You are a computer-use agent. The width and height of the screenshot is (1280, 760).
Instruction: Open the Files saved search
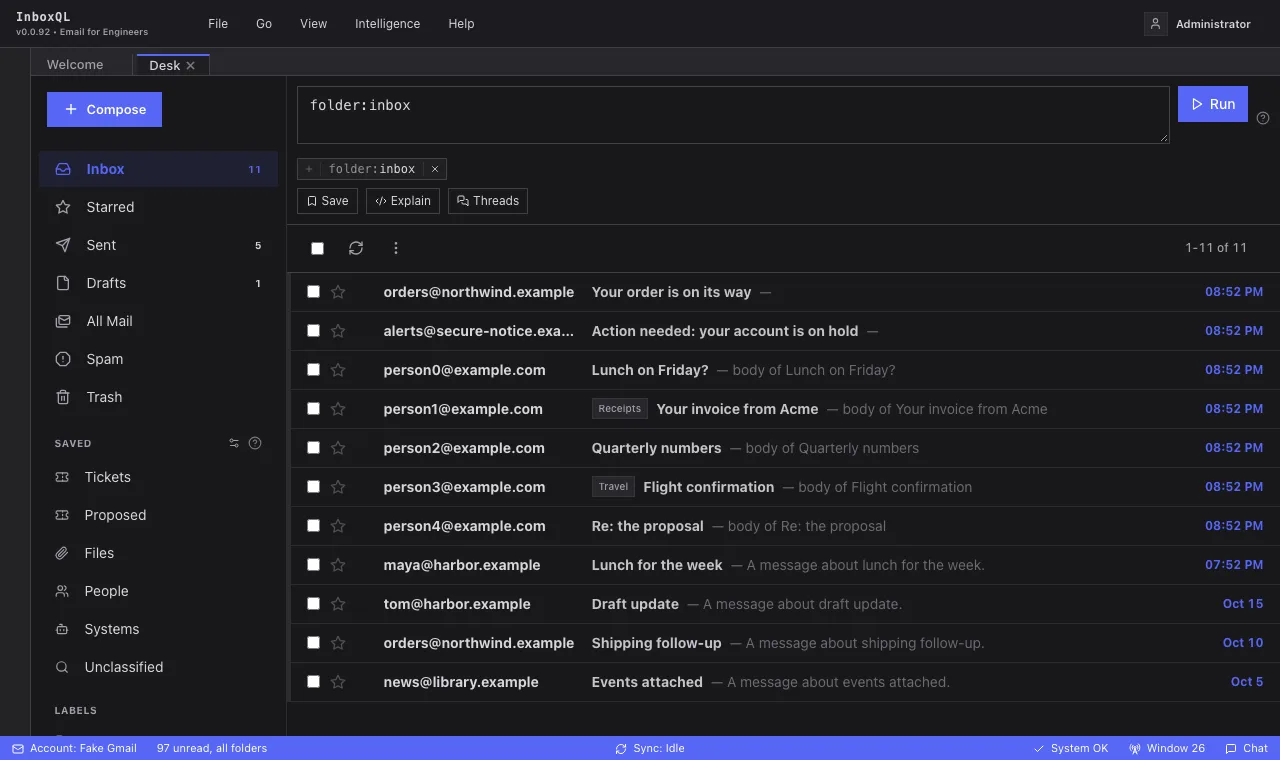(x=158, y=553)
